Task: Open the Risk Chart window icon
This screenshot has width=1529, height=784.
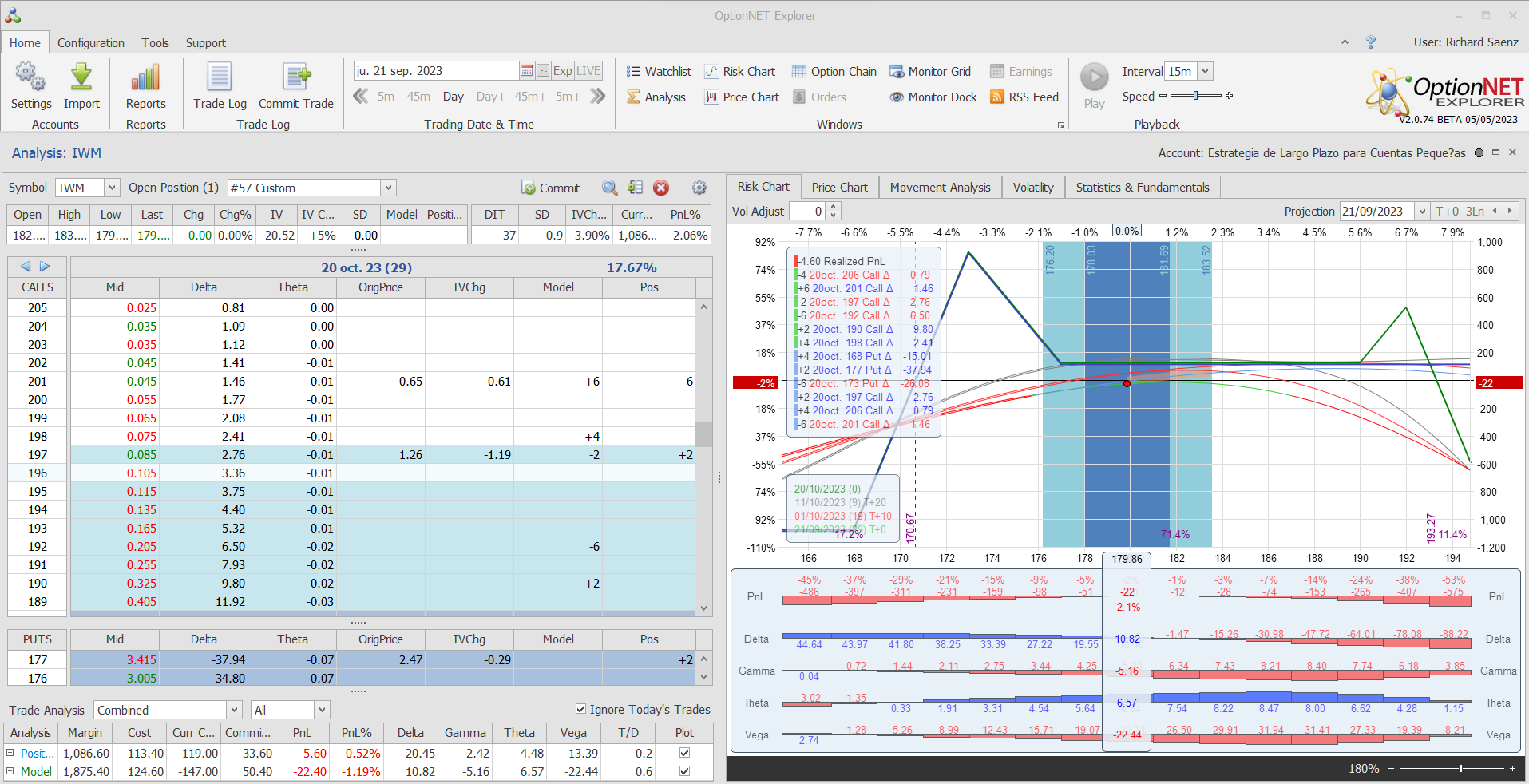Action: (711, 72)
